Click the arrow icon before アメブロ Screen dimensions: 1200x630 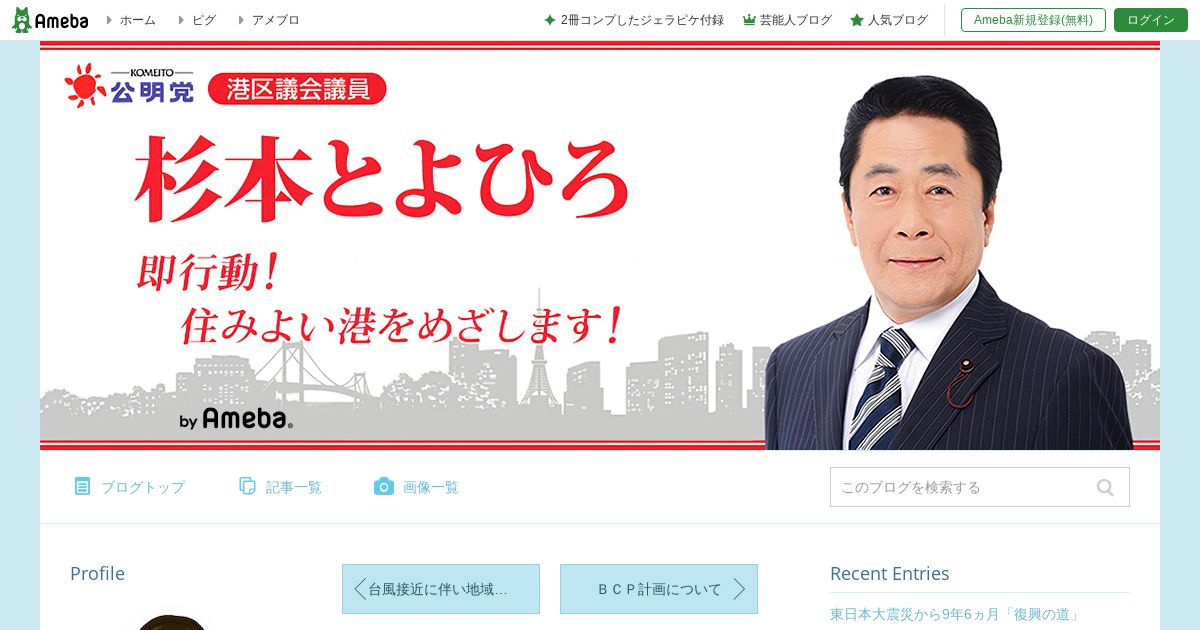241,20
